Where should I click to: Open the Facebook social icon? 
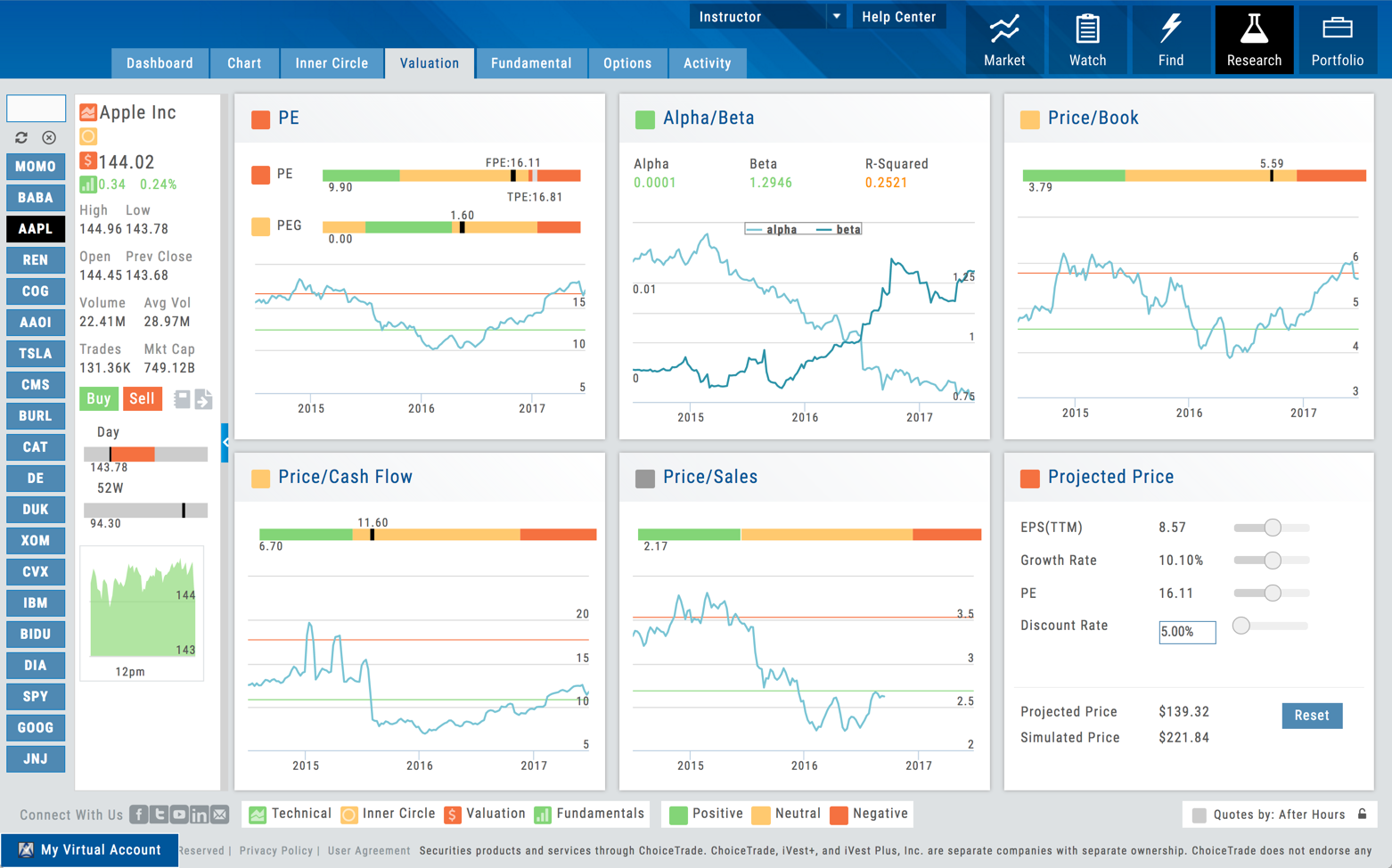[139, 815]
